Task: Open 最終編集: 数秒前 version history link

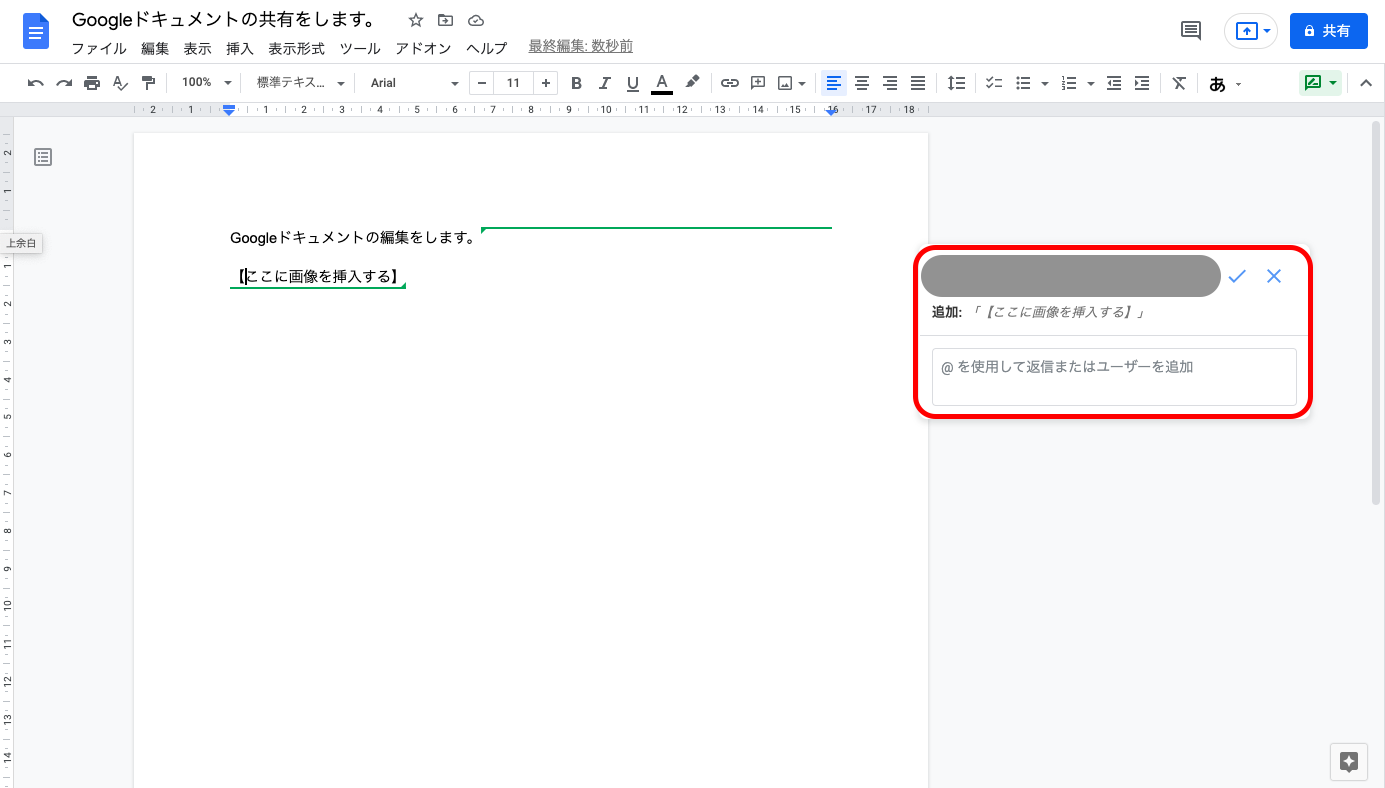Action: [x=580, y=47]
